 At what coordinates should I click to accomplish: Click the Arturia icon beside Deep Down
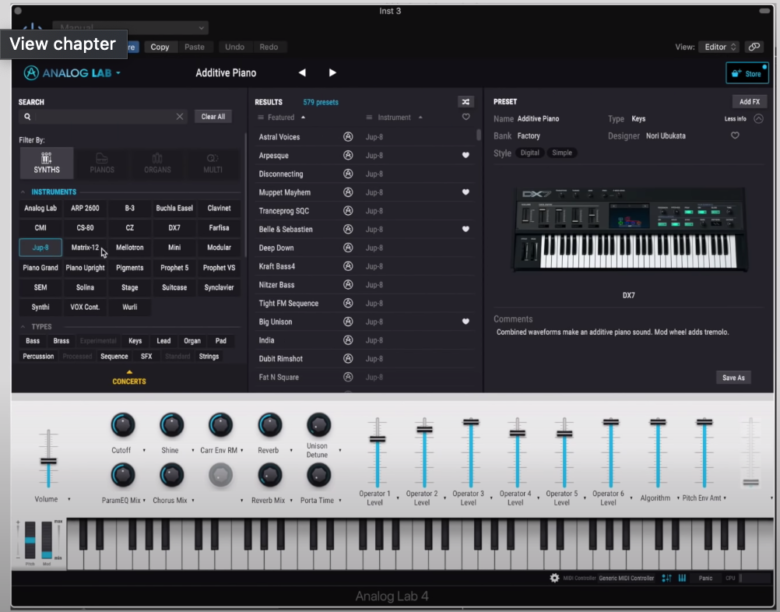tap(348, 248)
